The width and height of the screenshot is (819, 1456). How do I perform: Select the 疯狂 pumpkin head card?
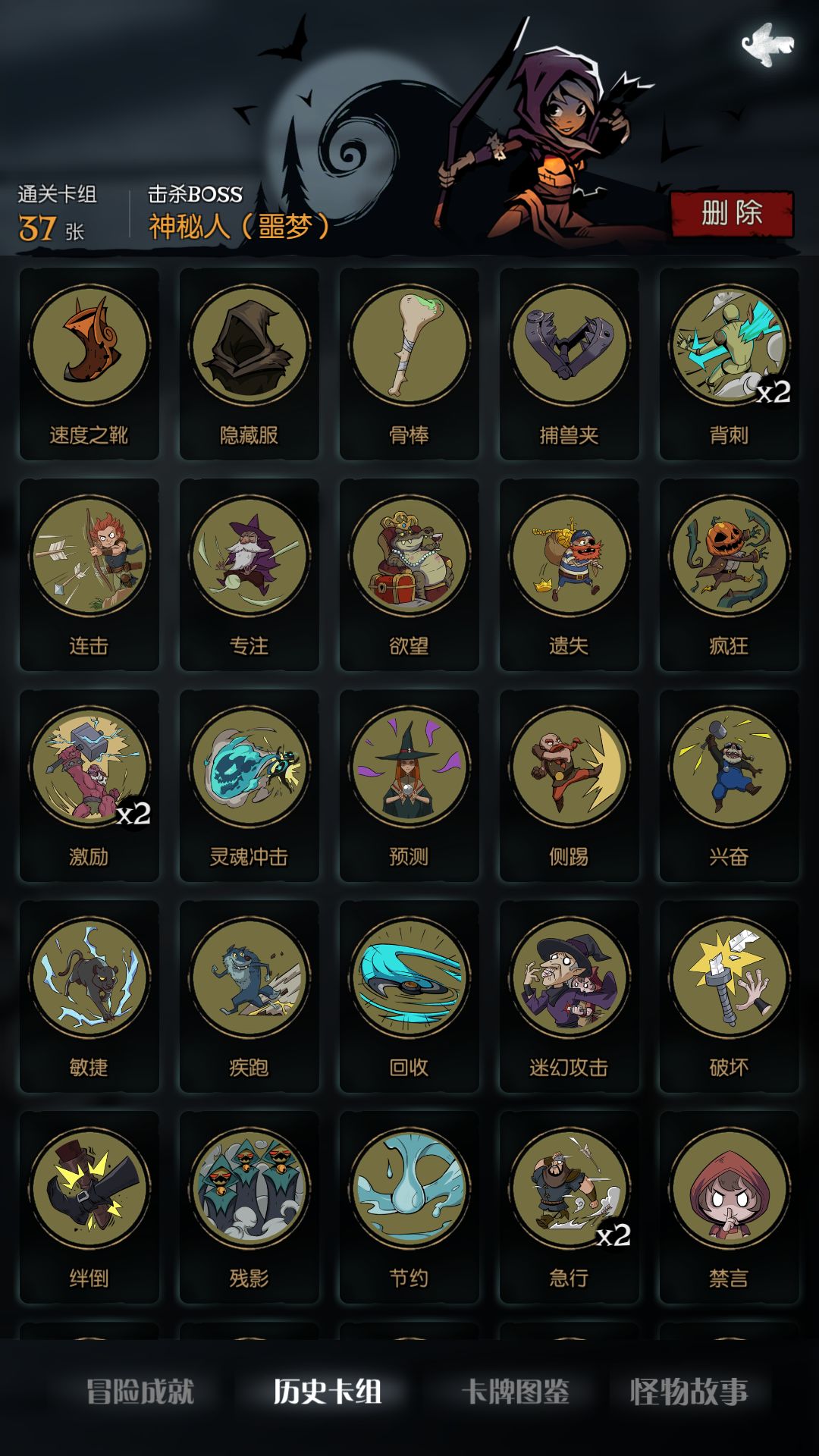730,574
